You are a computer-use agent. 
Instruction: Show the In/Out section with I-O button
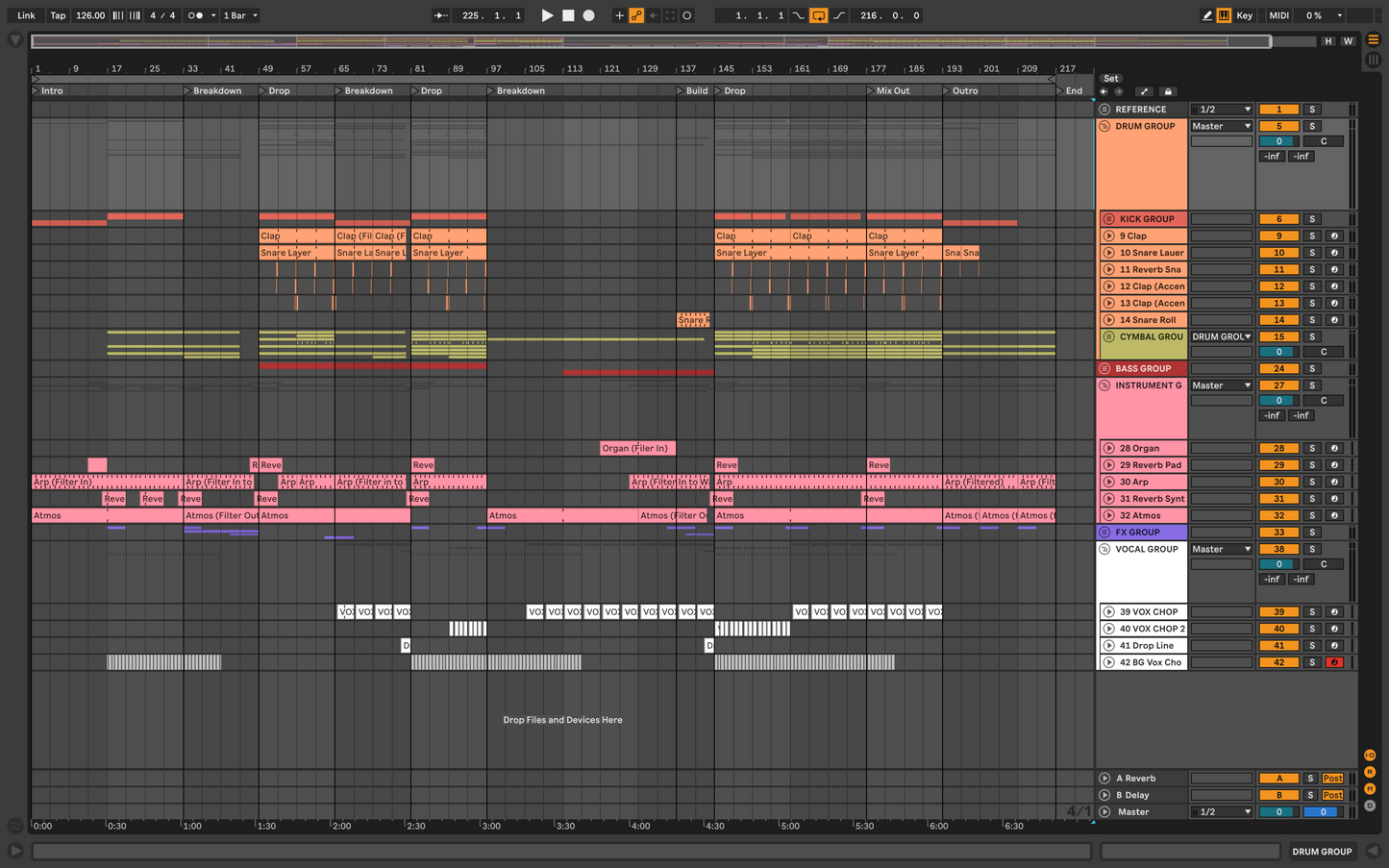click(x=1370, y=756)
